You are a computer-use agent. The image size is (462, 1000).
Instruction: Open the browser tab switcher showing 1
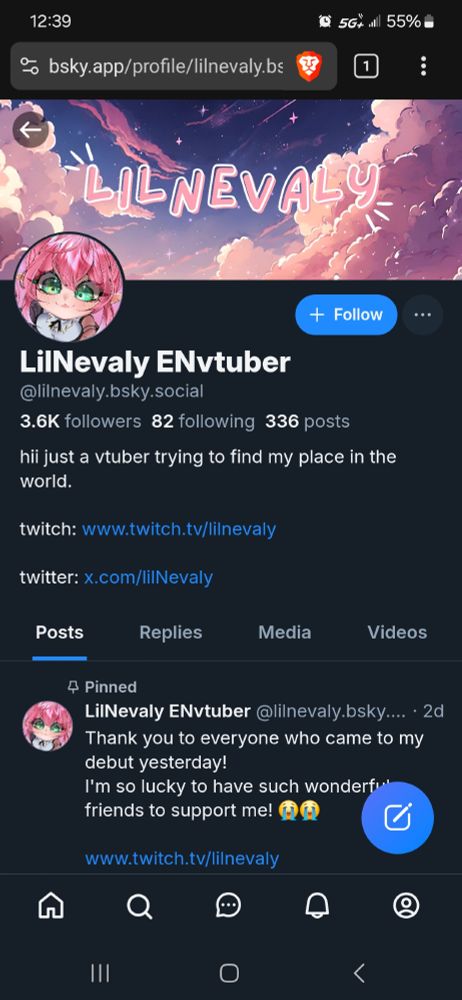coord(366,66)
